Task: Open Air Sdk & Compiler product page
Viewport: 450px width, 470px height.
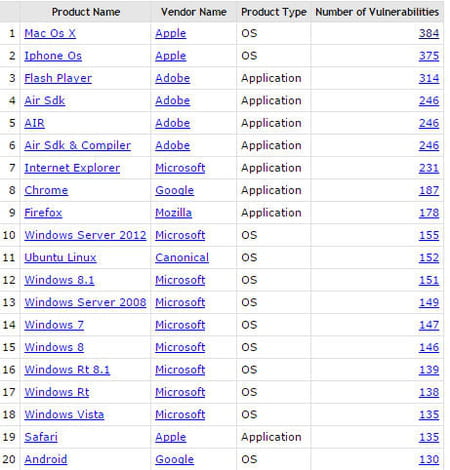Action: point(77,145)
